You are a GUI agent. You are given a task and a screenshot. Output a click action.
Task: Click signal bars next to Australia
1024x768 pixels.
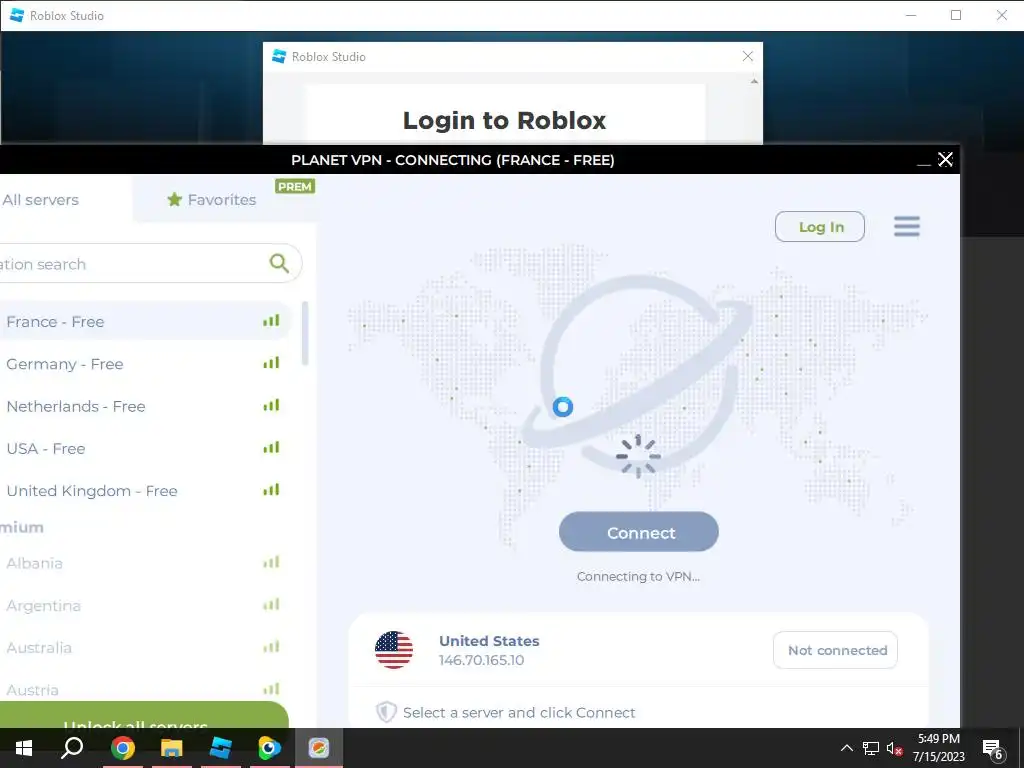pyautogui.click(x=271, y=647)
